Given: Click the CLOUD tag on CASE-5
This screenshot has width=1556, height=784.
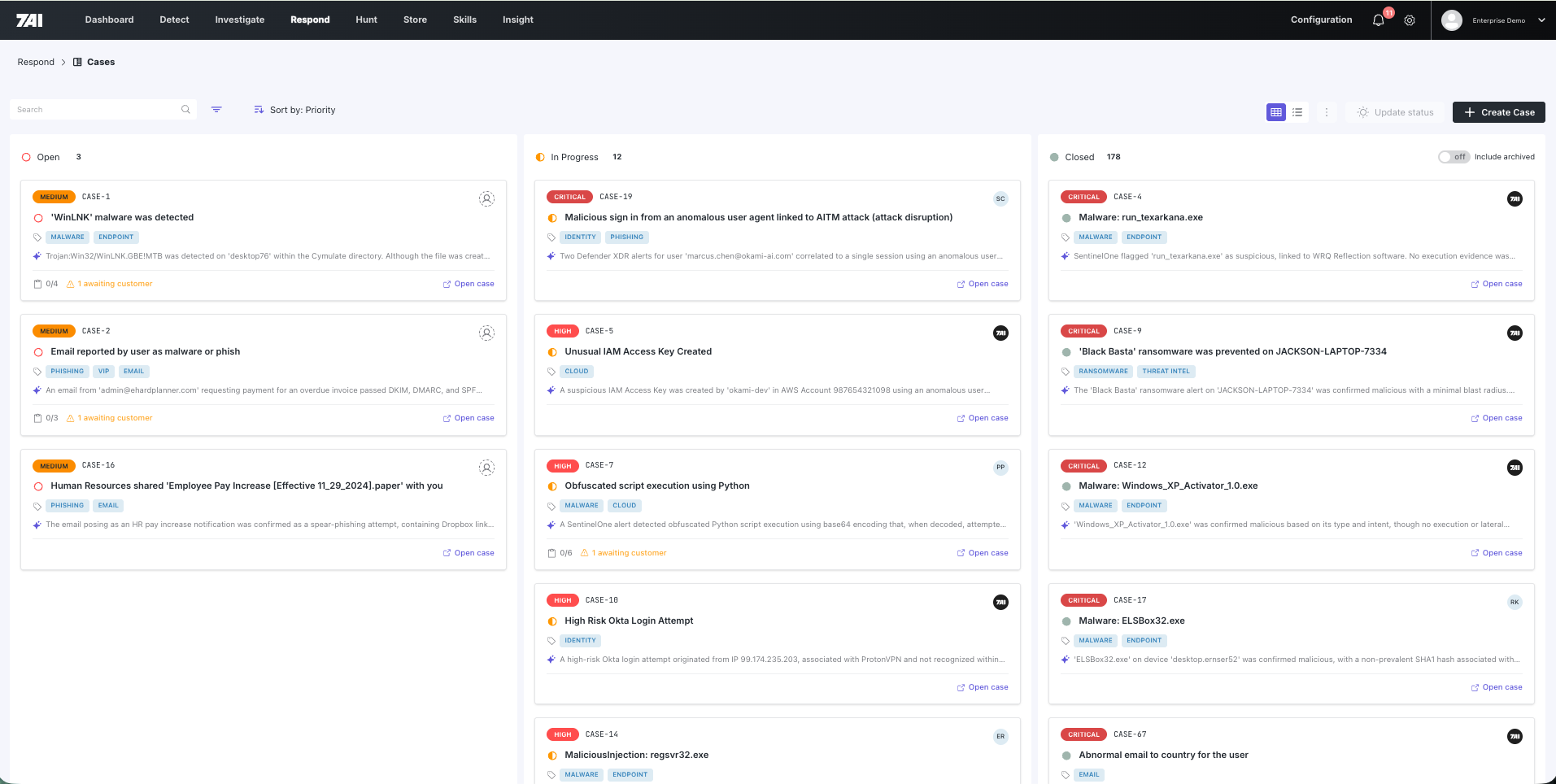Looking at the screenshot, I should (x=577, y=372).
